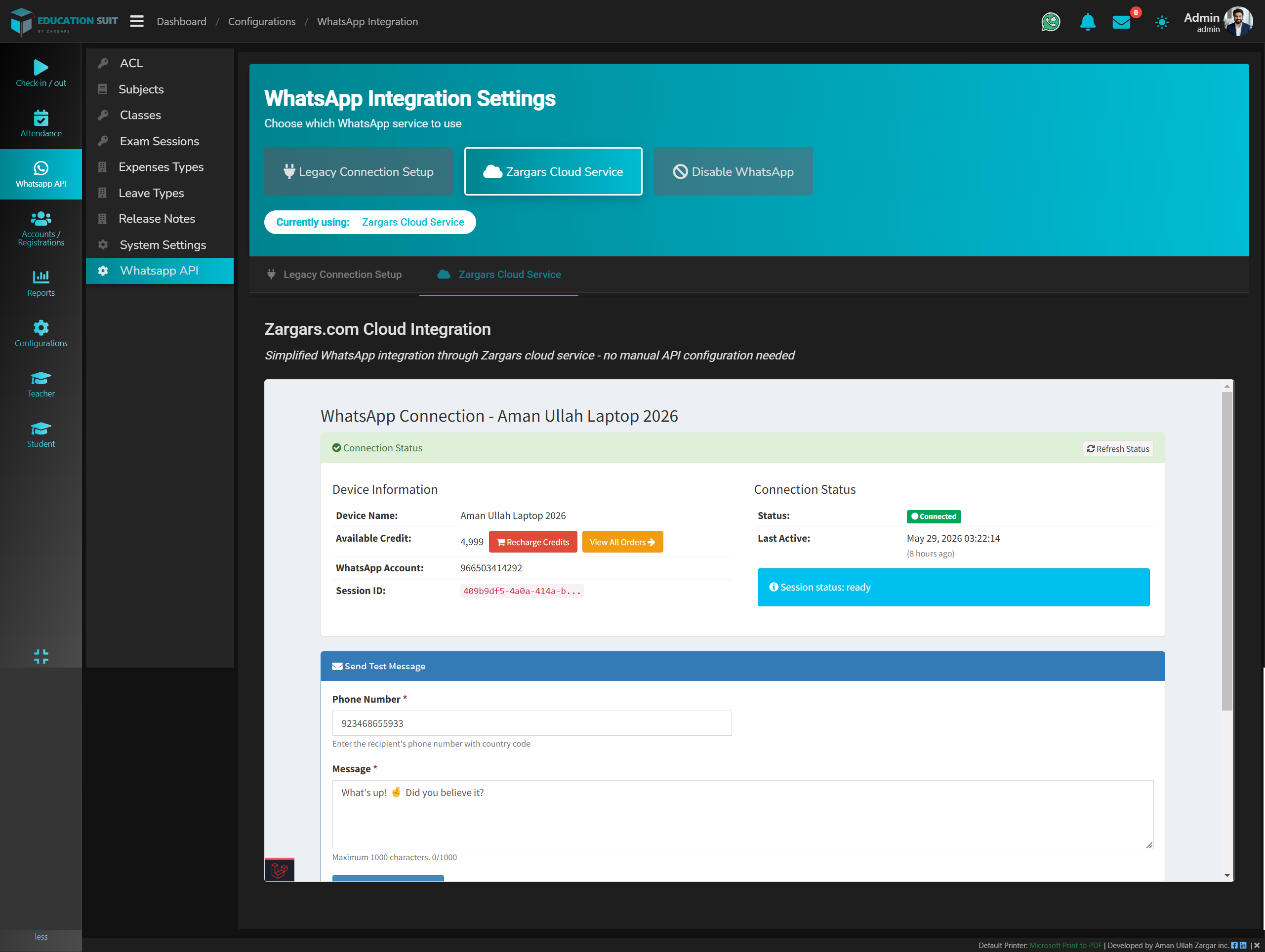Open the Reports chart icon

(x=41, y=283)
